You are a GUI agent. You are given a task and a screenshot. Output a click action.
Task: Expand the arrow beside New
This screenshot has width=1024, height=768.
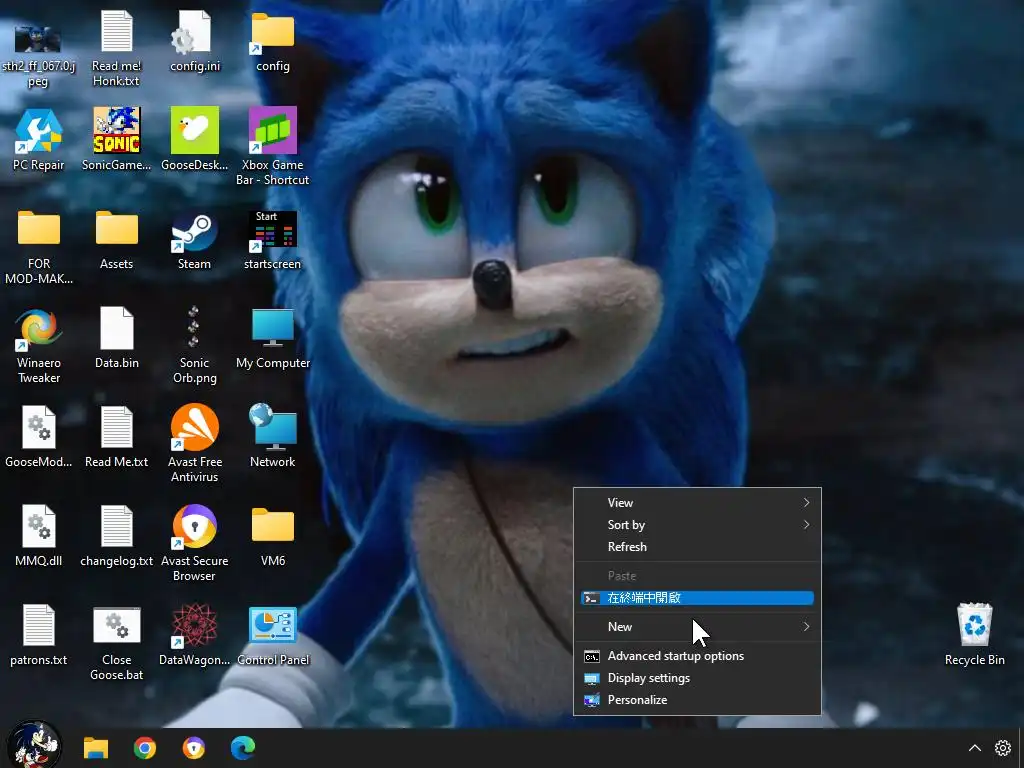coord(807,627)
